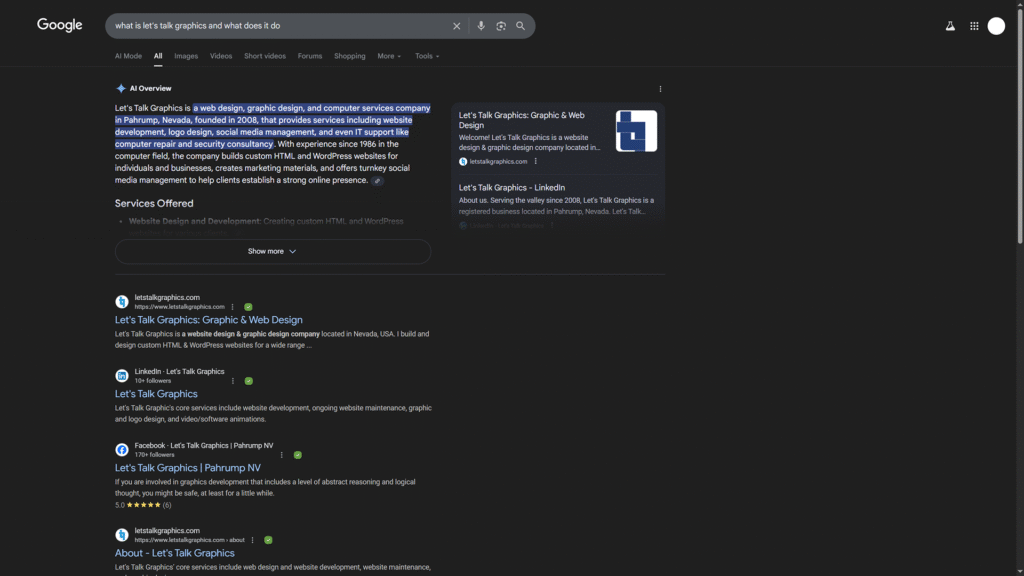Image resolution: width=1024 pixels, height=576 pixels.
Task: Click the Facebook favicon in search results
Action: (x=121, y=450)
